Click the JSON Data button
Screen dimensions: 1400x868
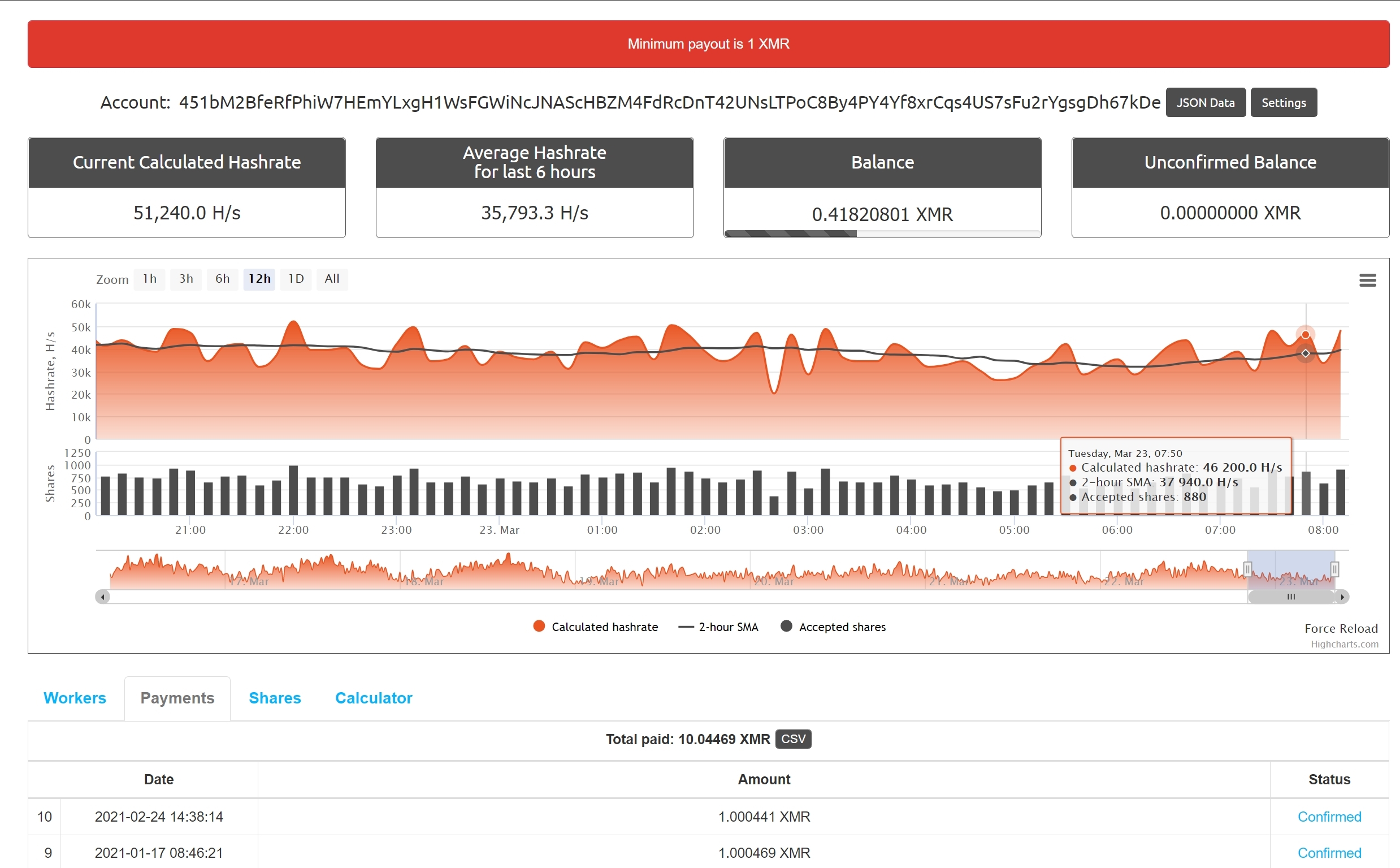click(1206, 103)
